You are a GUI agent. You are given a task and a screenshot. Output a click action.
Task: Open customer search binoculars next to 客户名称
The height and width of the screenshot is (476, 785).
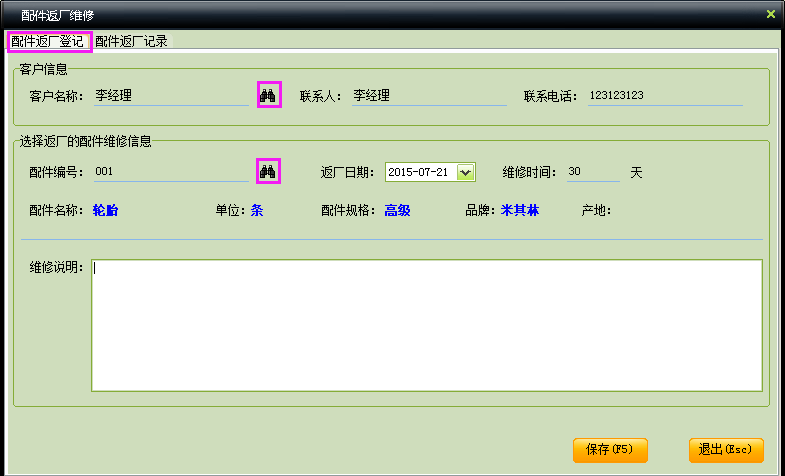click(x=269, y=95)
